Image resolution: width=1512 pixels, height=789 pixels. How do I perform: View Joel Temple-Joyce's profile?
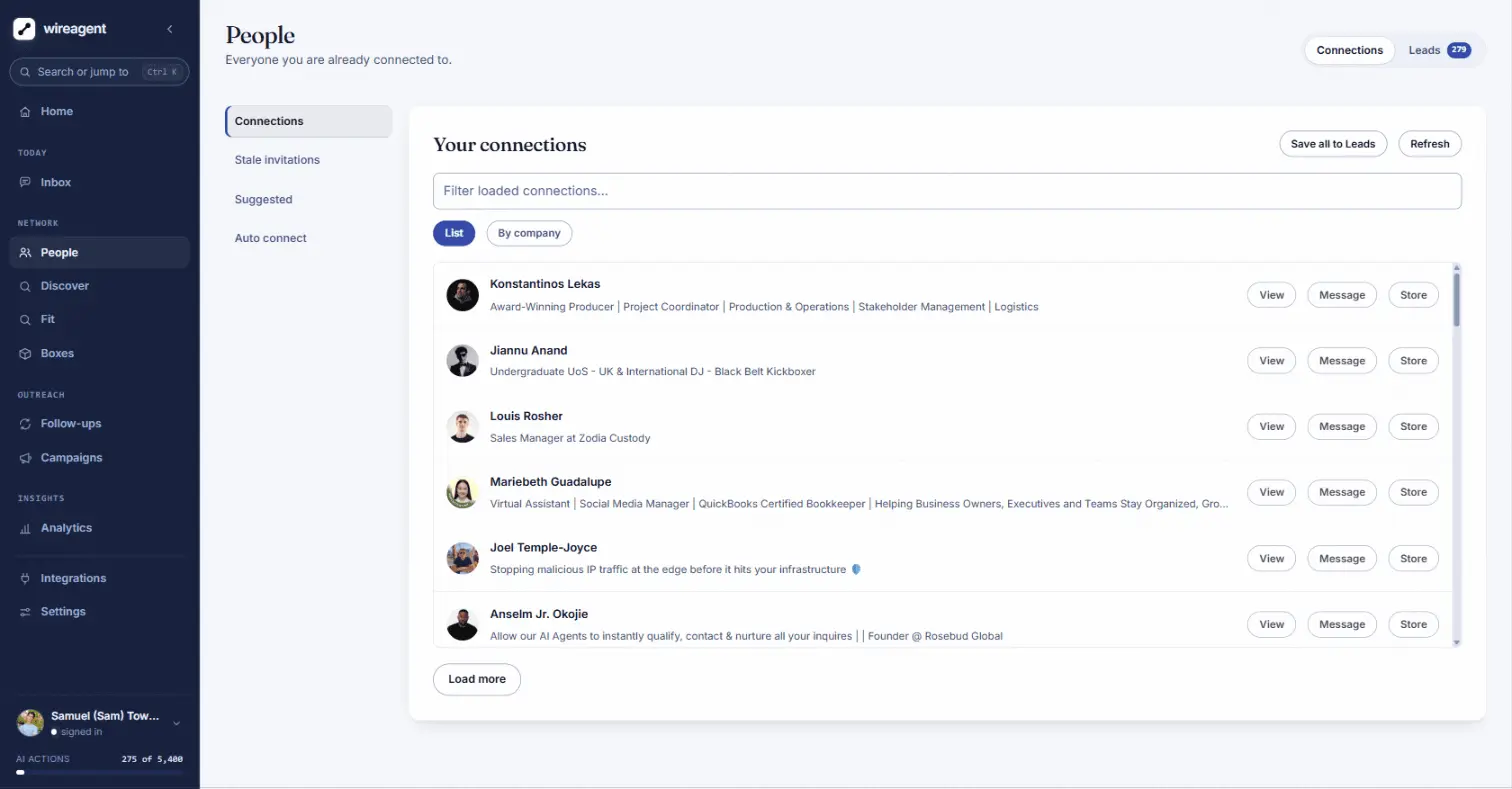(x=1271, y=559)
